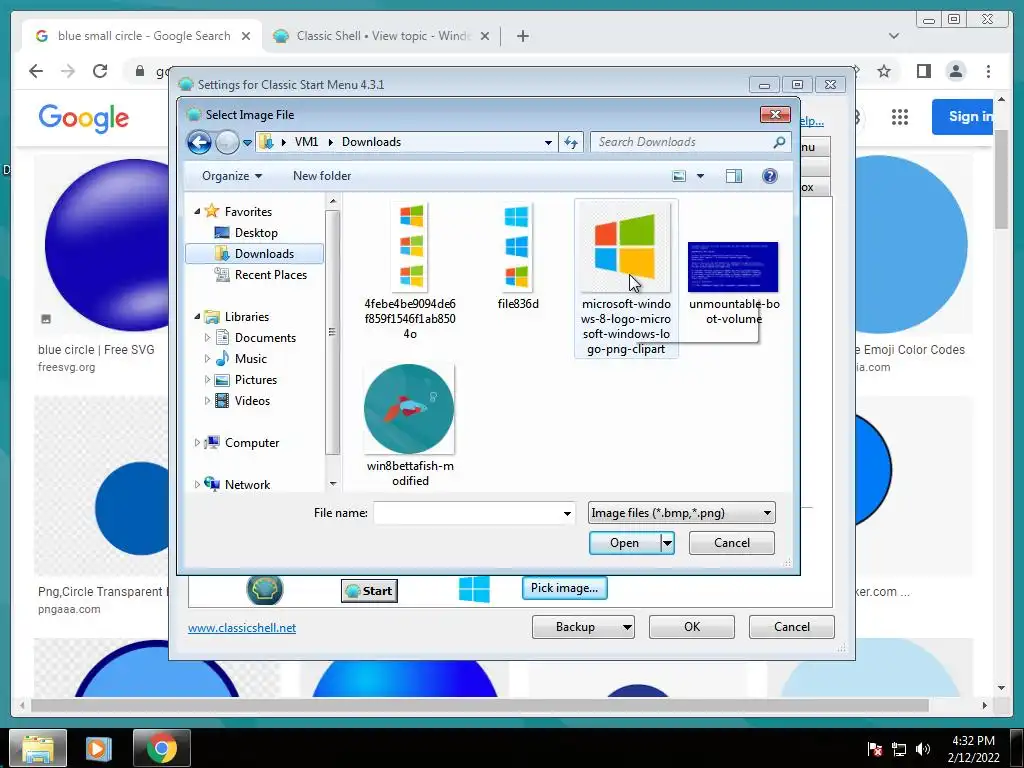Click Chrome's forward navigation arrow
Screen dimensions: 1024x768
tap(68, 71)
